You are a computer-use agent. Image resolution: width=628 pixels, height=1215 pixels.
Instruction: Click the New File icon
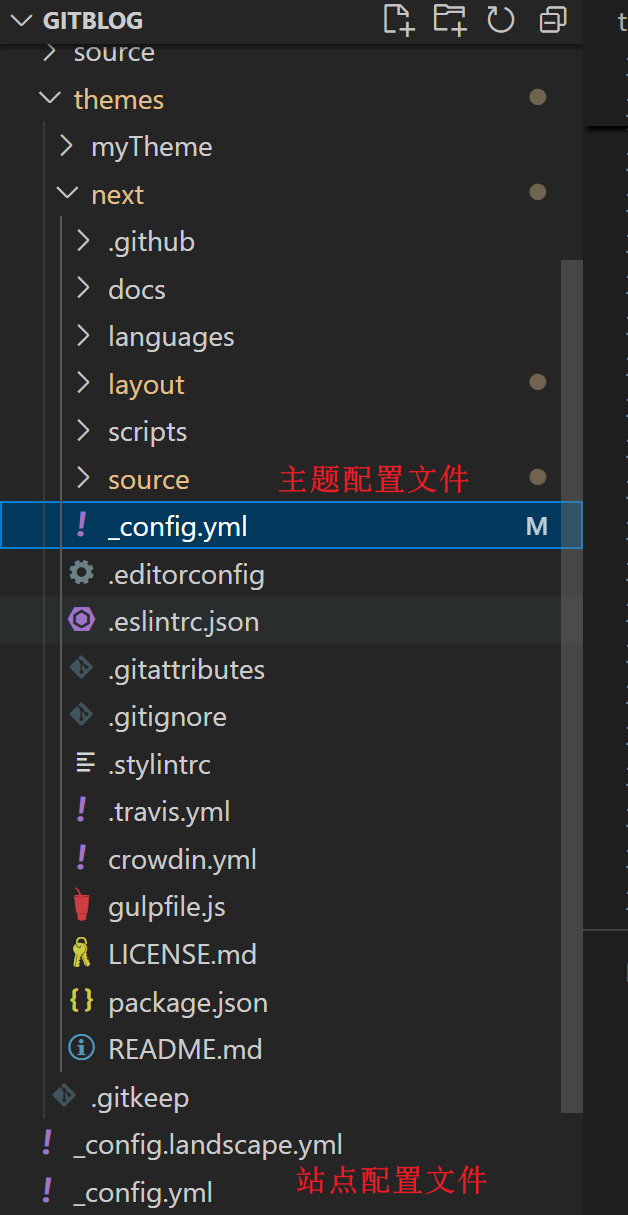398,20
